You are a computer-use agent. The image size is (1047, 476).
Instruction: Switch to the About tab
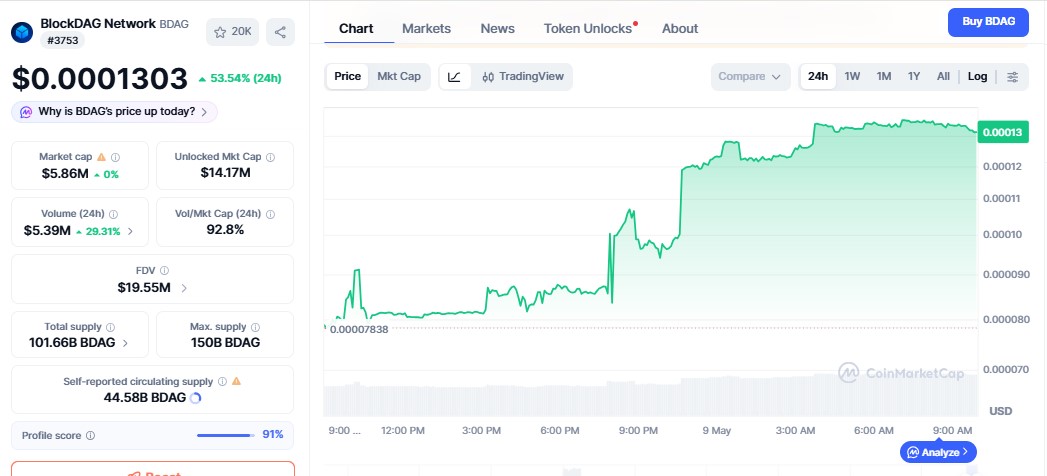click(680, 29)
